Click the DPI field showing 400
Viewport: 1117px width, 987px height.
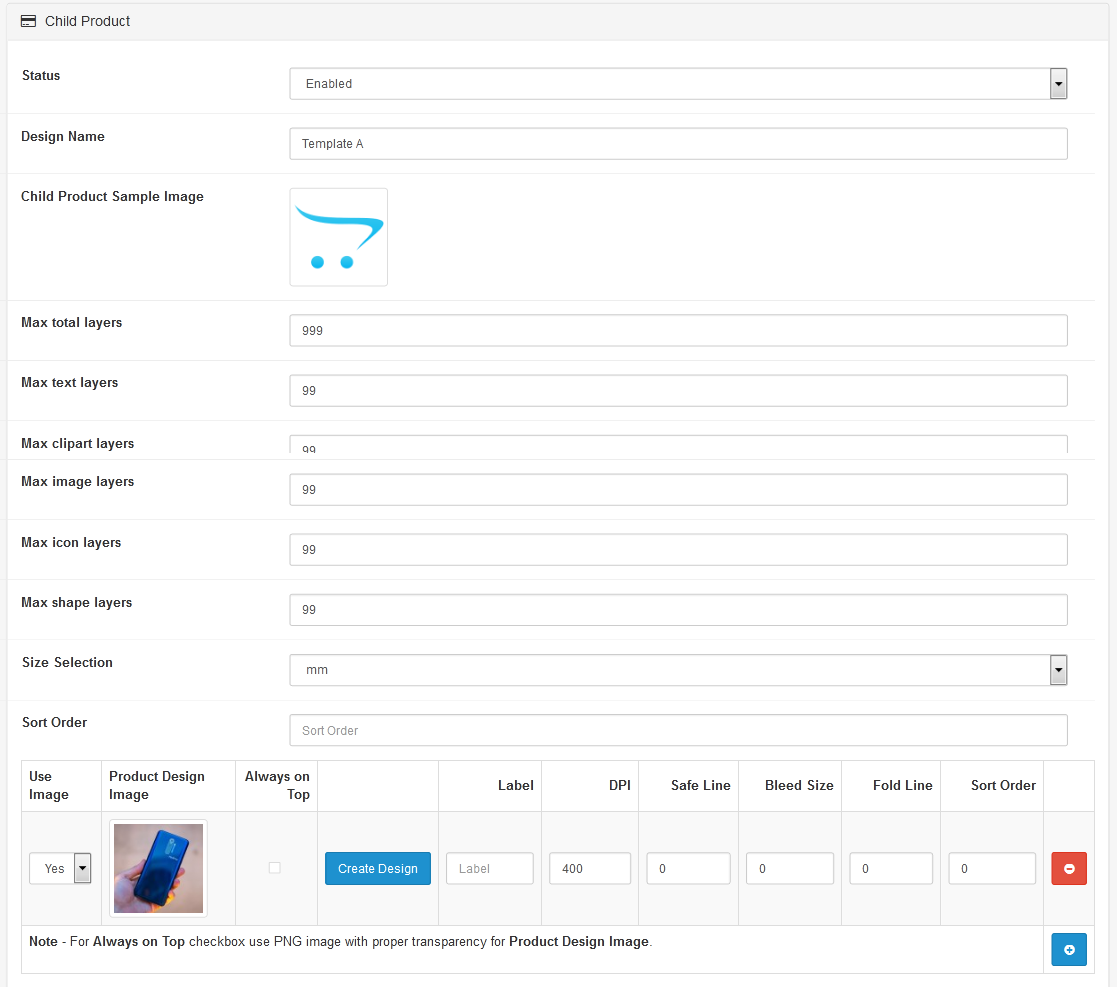point(590,868)
